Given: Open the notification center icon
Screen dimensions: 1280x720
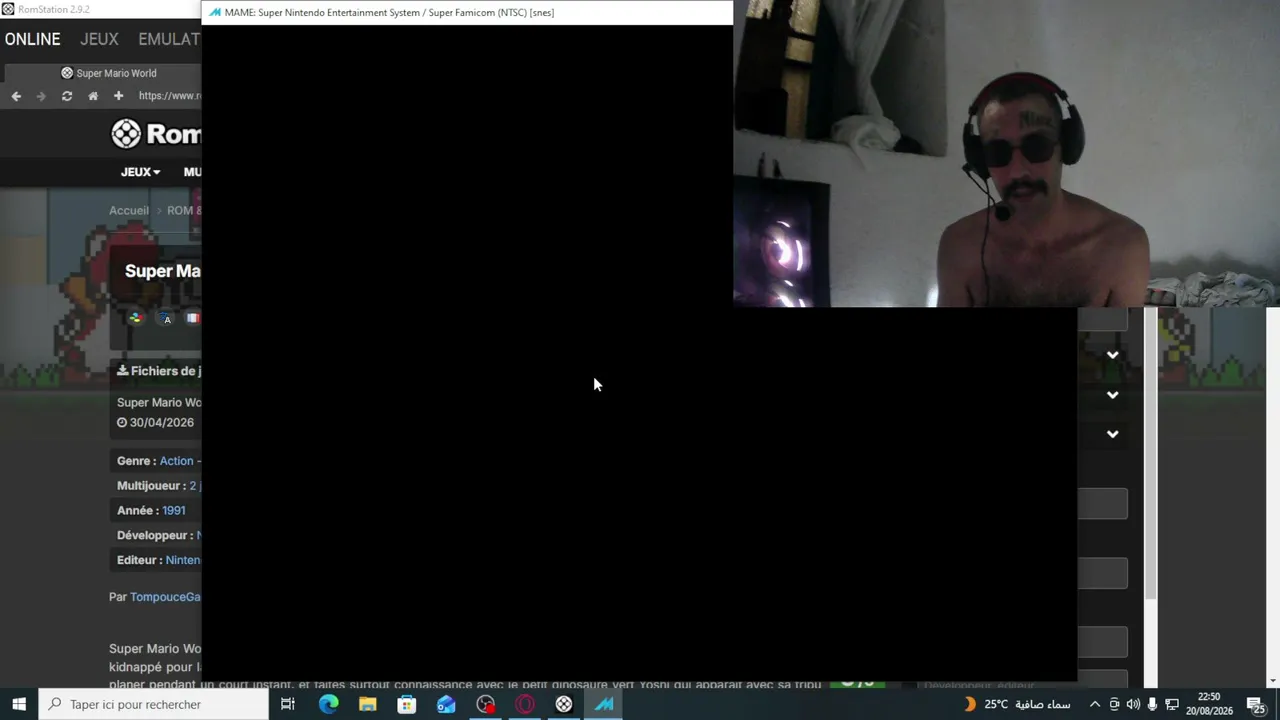Looking at the screenshot, I should pyautogui.click(x=1256, y=704).
